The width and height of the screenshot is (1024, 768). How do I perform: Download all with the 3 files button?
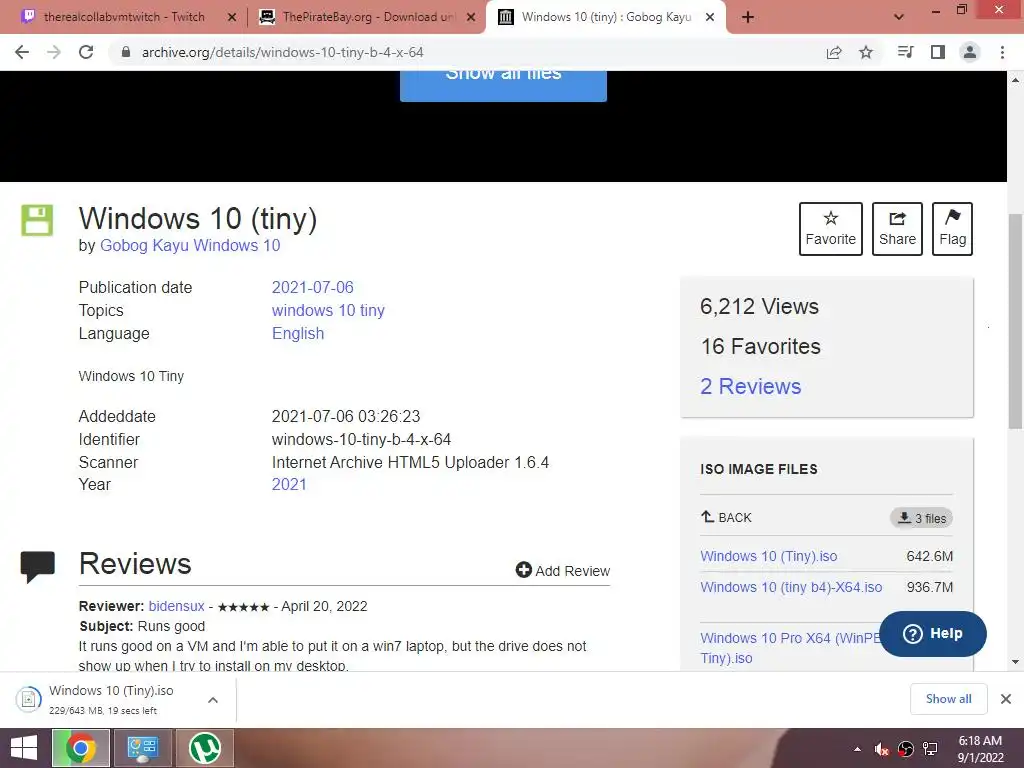(921, 518)
